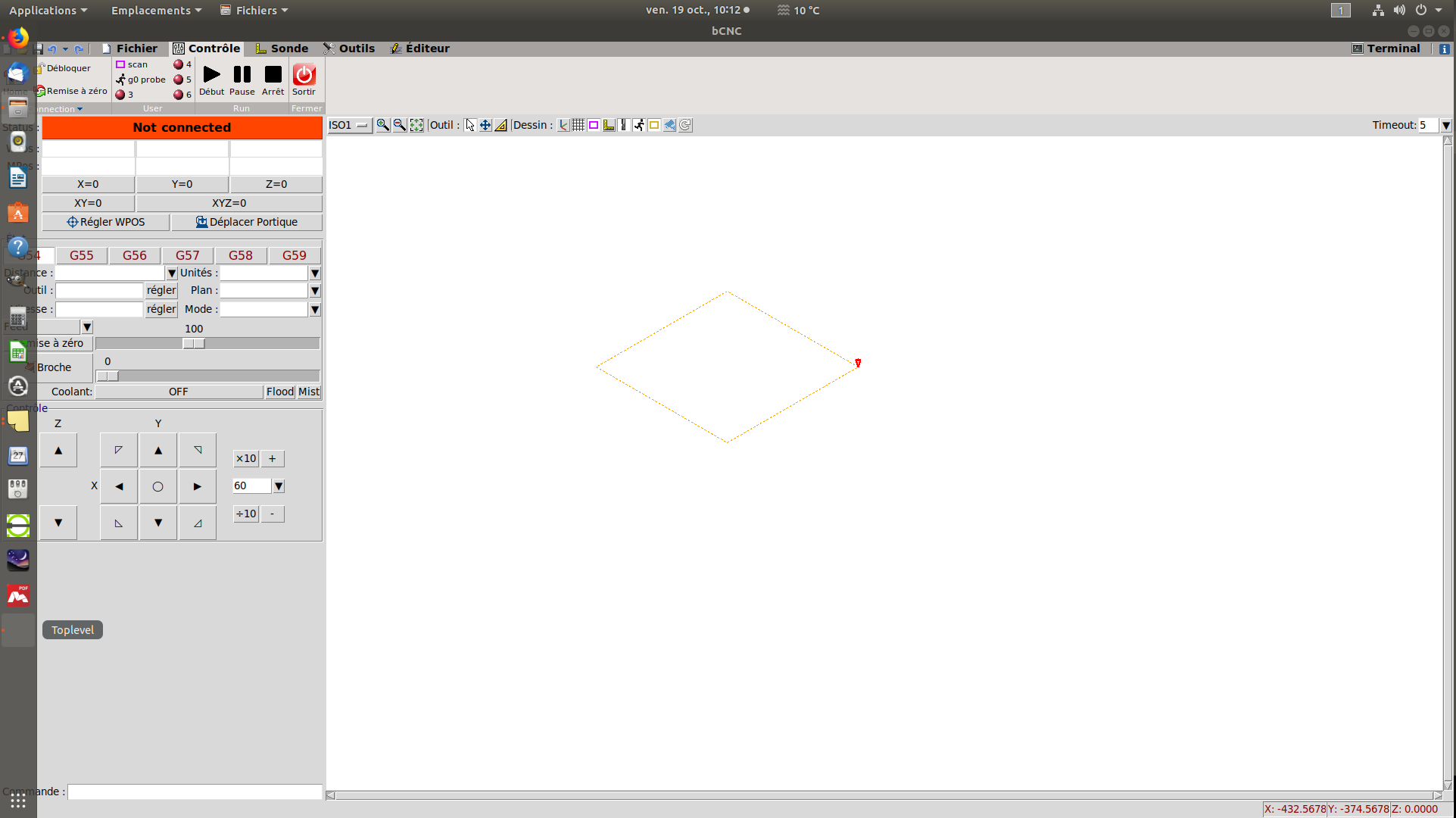Jog Z axis up arrow
The width and height of the screenshot is (1456, 818).
pyautogui.click(x=58, y=451)
